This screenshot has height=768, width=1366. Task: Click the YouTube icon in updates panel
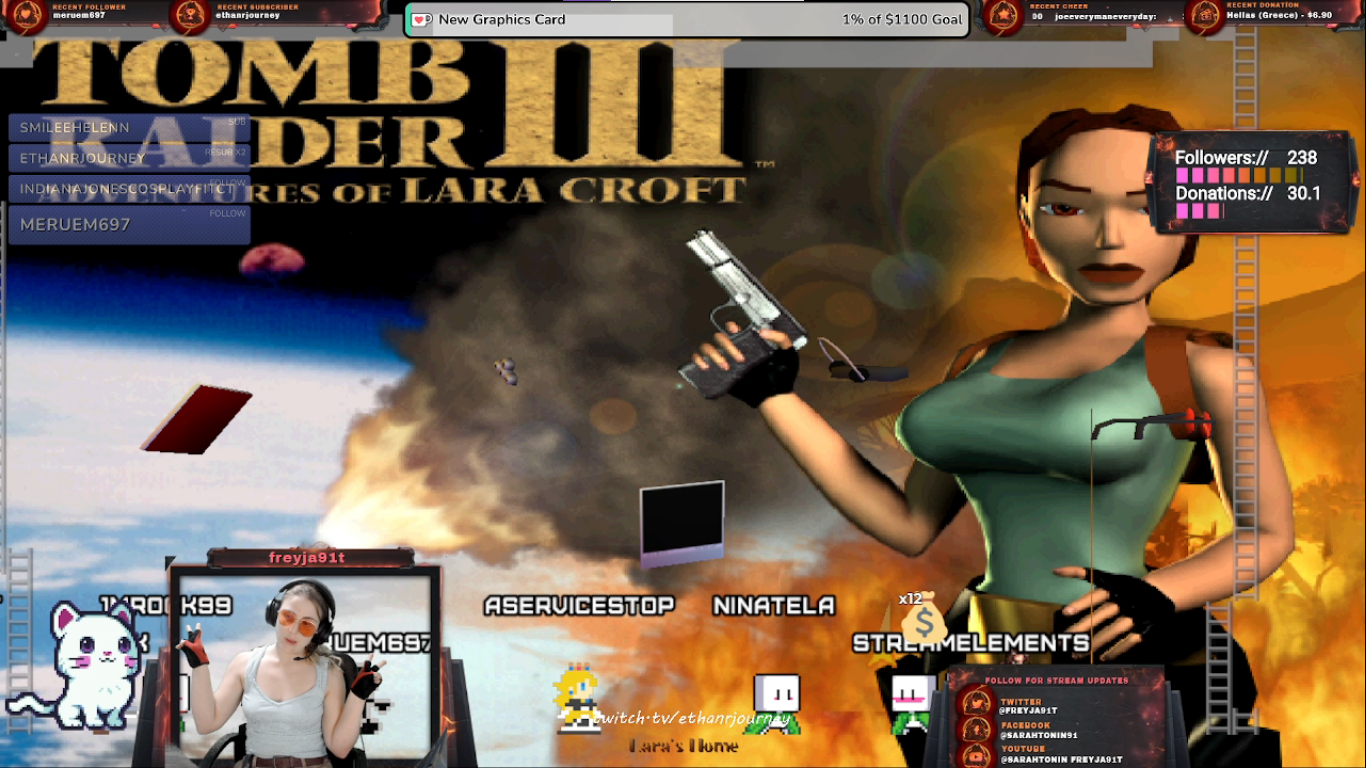975,753
